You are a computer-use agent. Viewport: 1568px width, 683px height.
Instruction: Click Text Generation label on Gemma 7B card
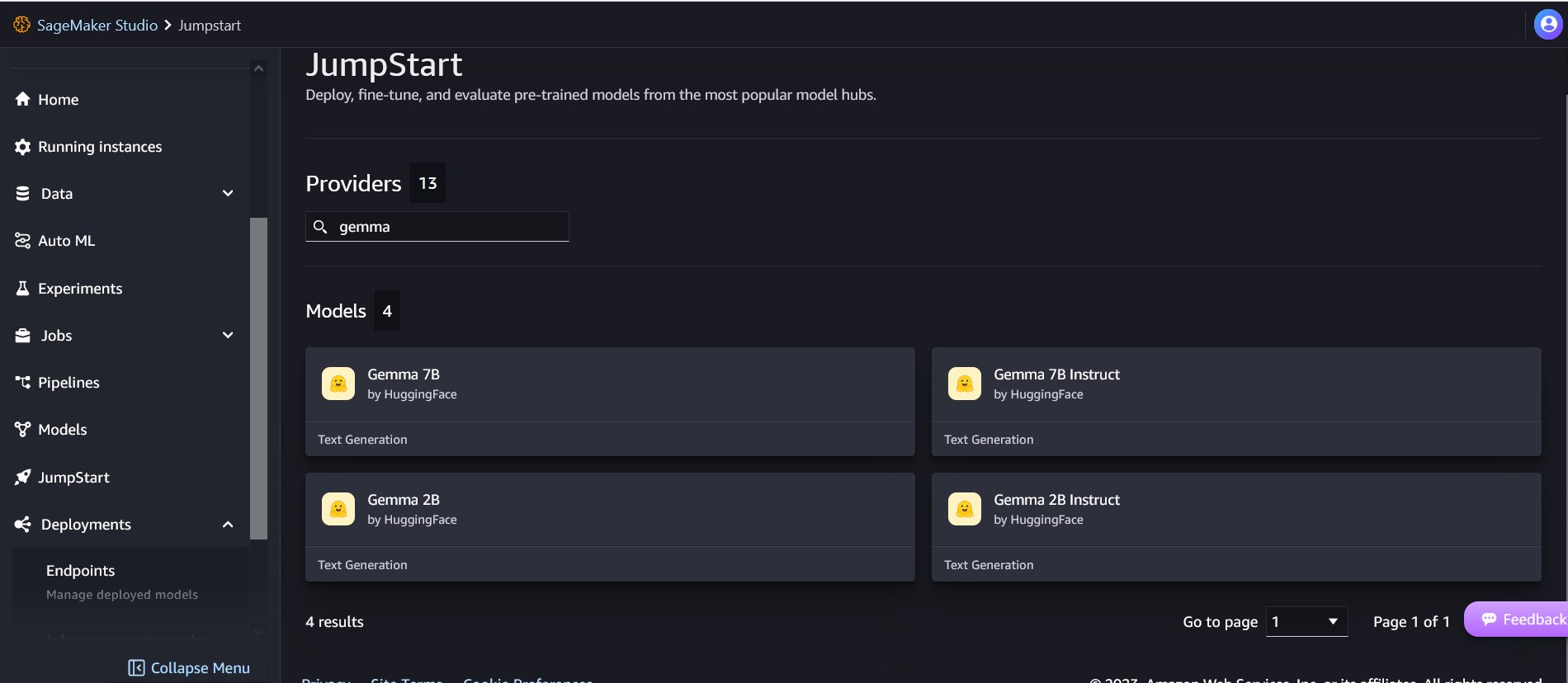(x=362, y=440)
